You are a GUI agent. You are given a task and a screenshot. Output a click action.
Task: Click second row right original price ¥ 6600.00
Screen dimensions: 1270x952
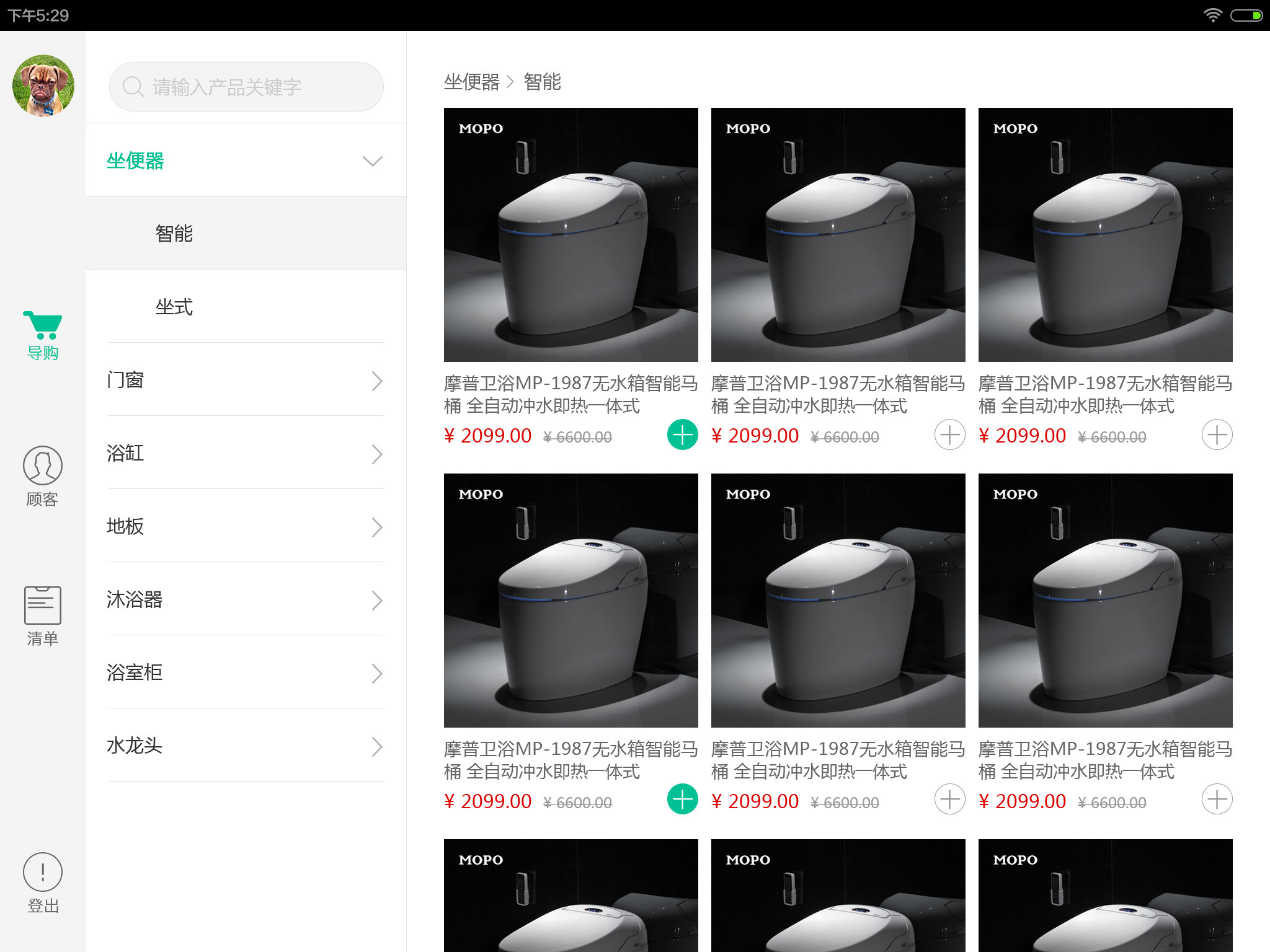pyautogui.click(x=1112, y=803)
